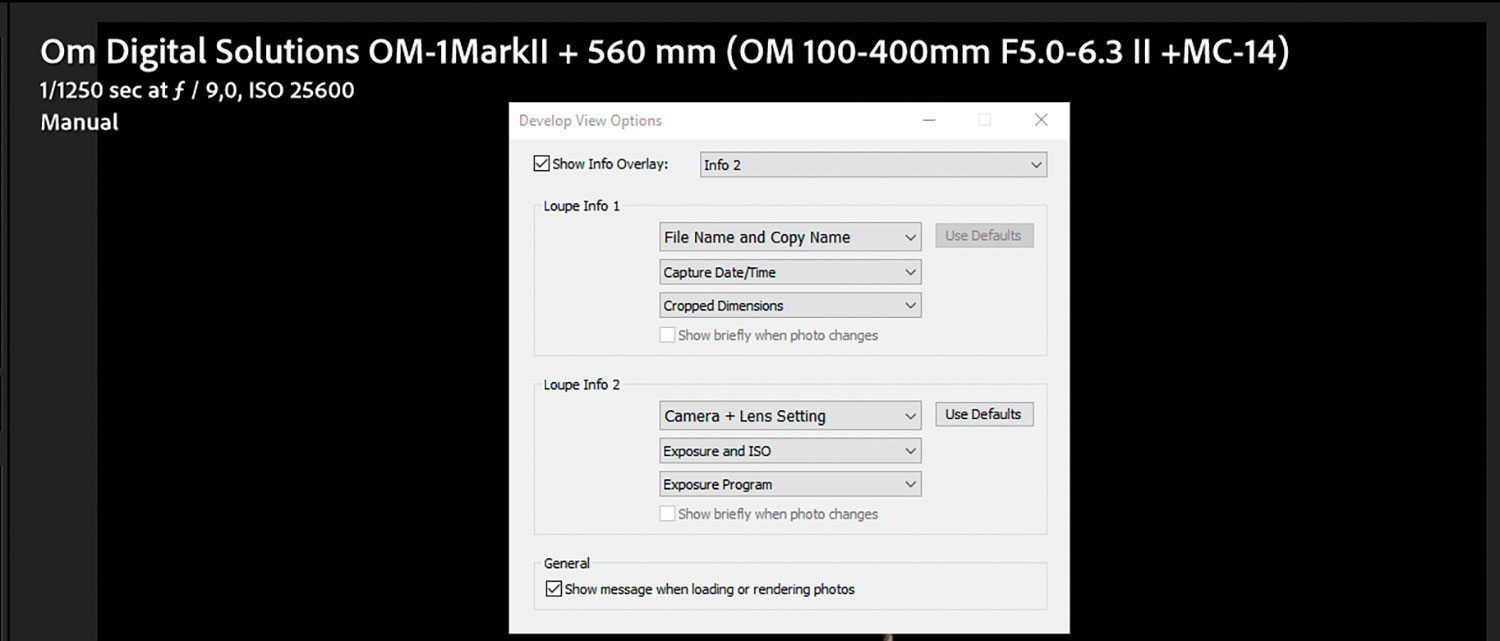The height and width of the screenshot is (641, 1500).
Task: Click the General group label
Action: click(x=567, y=563)
